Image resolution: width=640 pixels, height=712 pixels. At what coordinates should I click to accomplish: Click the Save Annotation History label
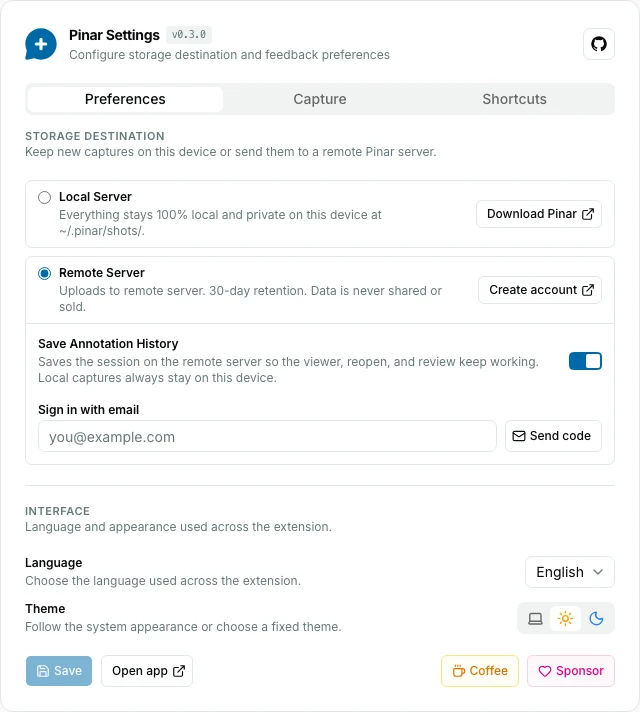pyautogui.click(x=108, y=344)
